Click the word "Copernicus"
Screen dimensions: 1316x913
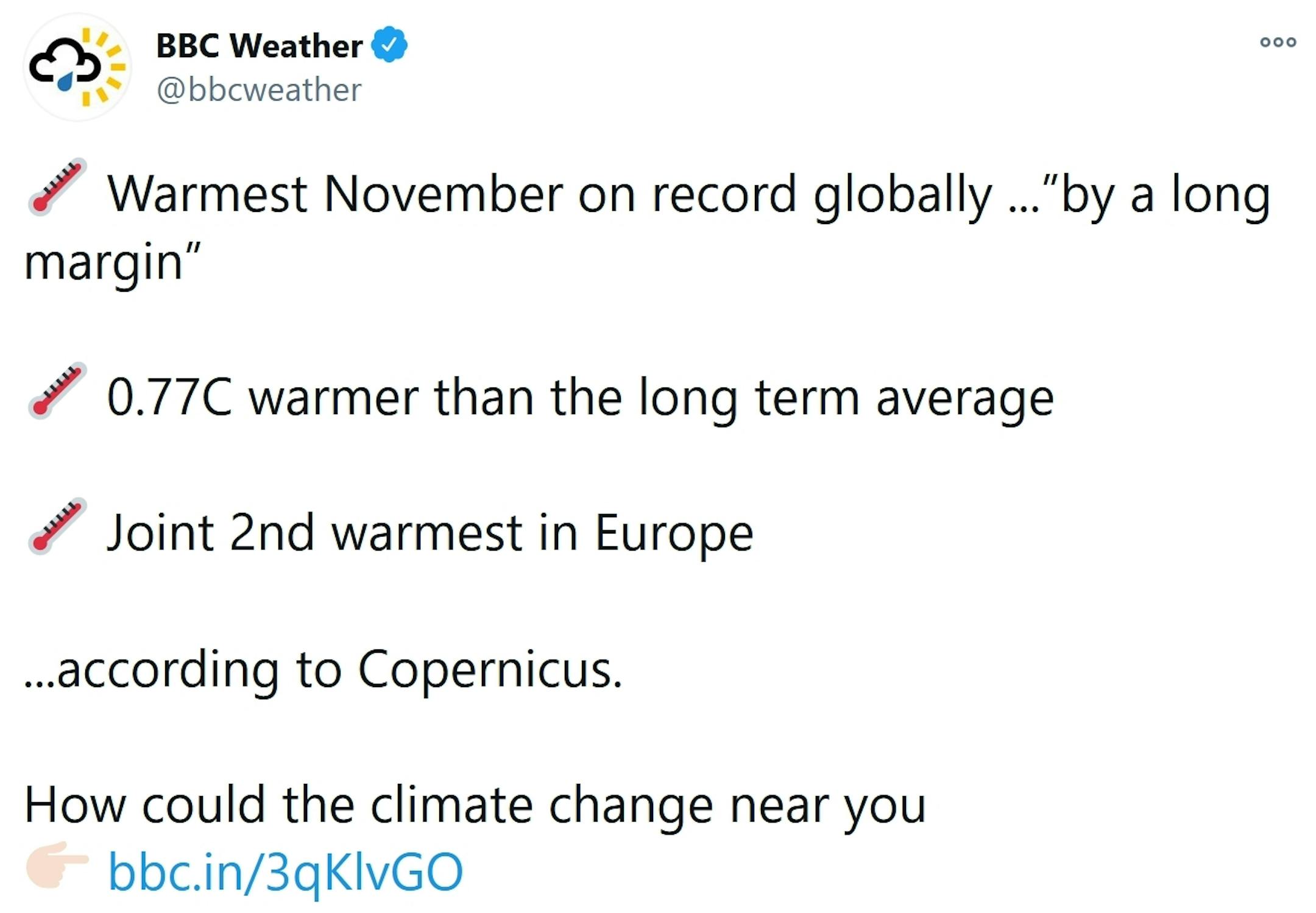pos(489,669)
